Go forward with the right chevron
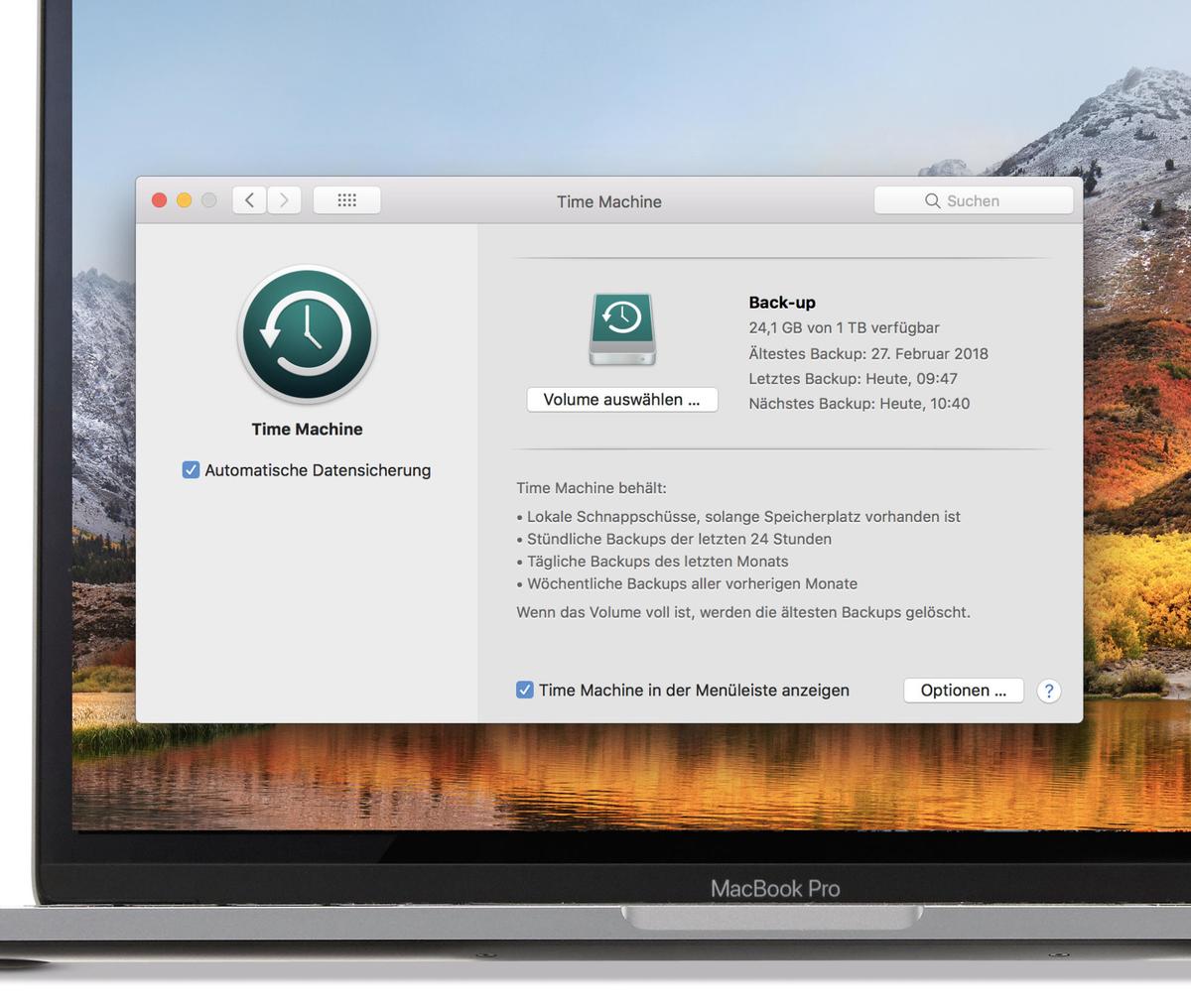 pos(284,200)
